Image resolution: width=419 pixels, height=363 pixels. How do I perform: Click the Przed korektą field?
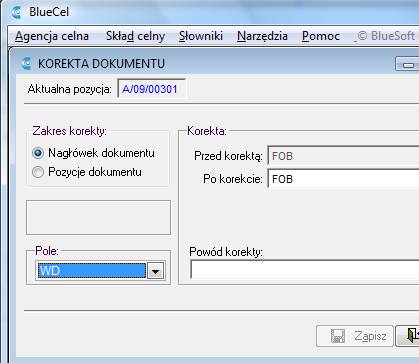coord(343,156)
